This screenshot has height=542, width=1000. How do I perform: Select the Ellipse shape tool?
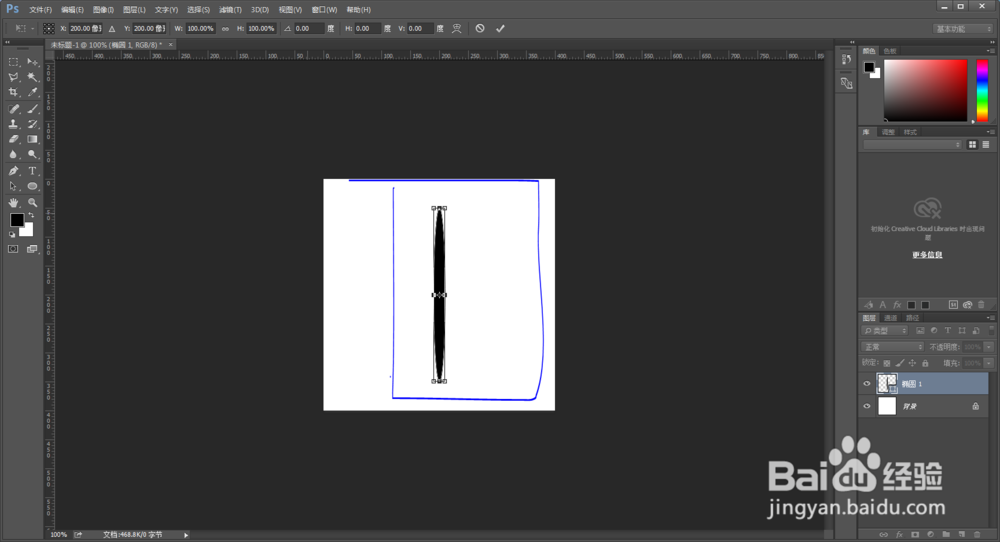[33, 186]
